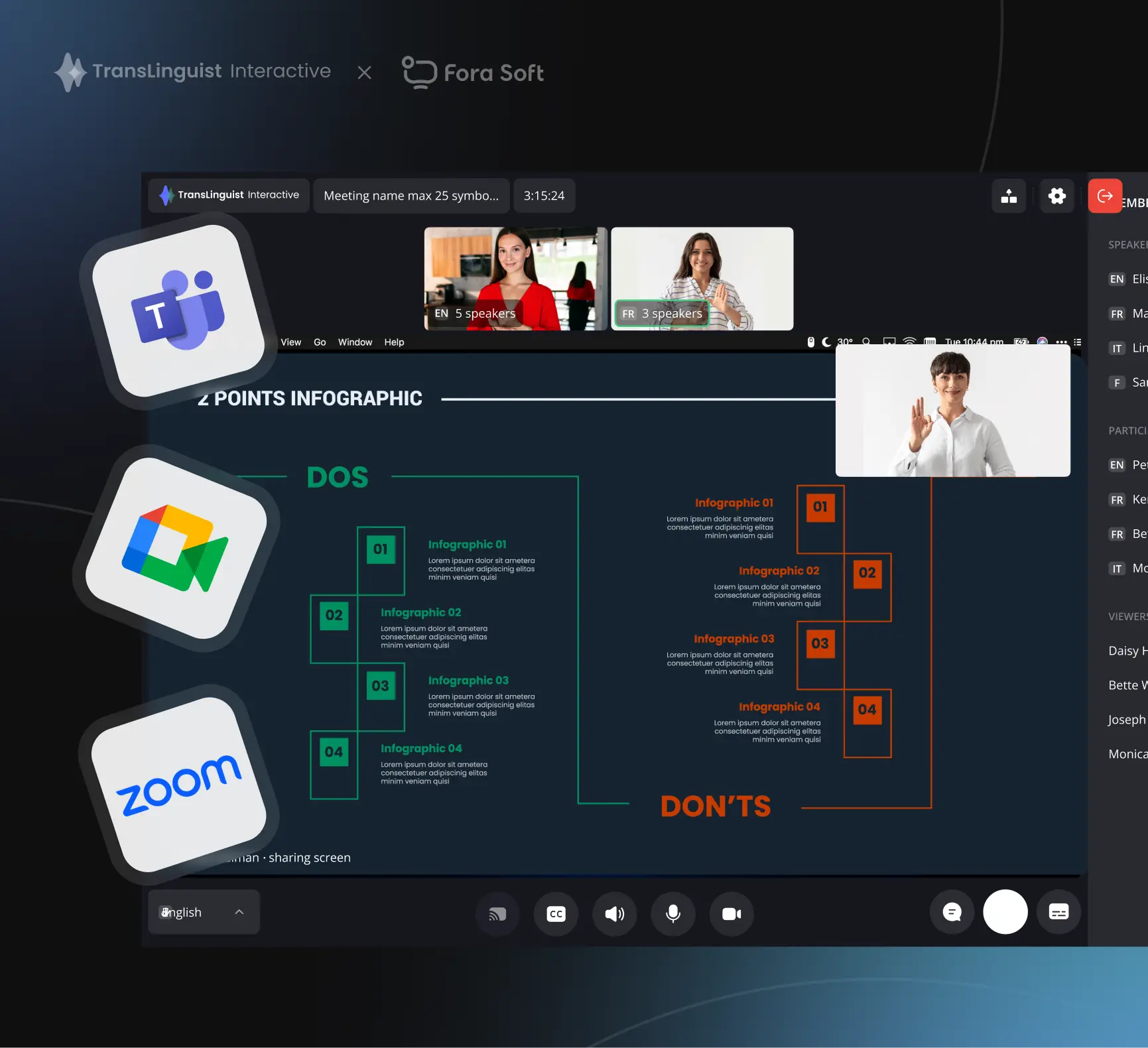Click the 3:15:24 meeting timer
The width and height of the screenshot is (1148, 1048).
point(544,196)
